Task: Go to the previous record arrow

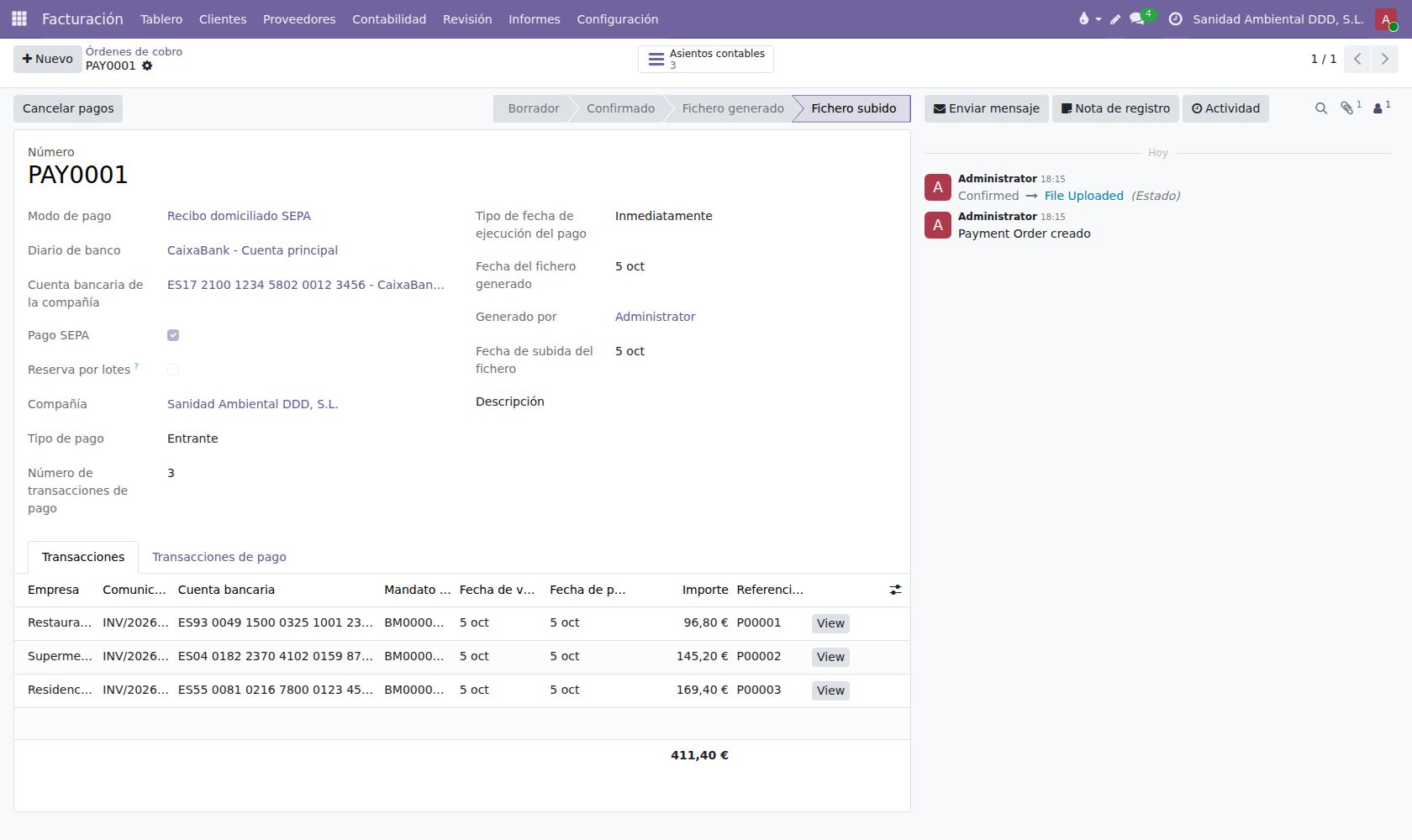Action: pyautogui.click(x=1357, y=59)
